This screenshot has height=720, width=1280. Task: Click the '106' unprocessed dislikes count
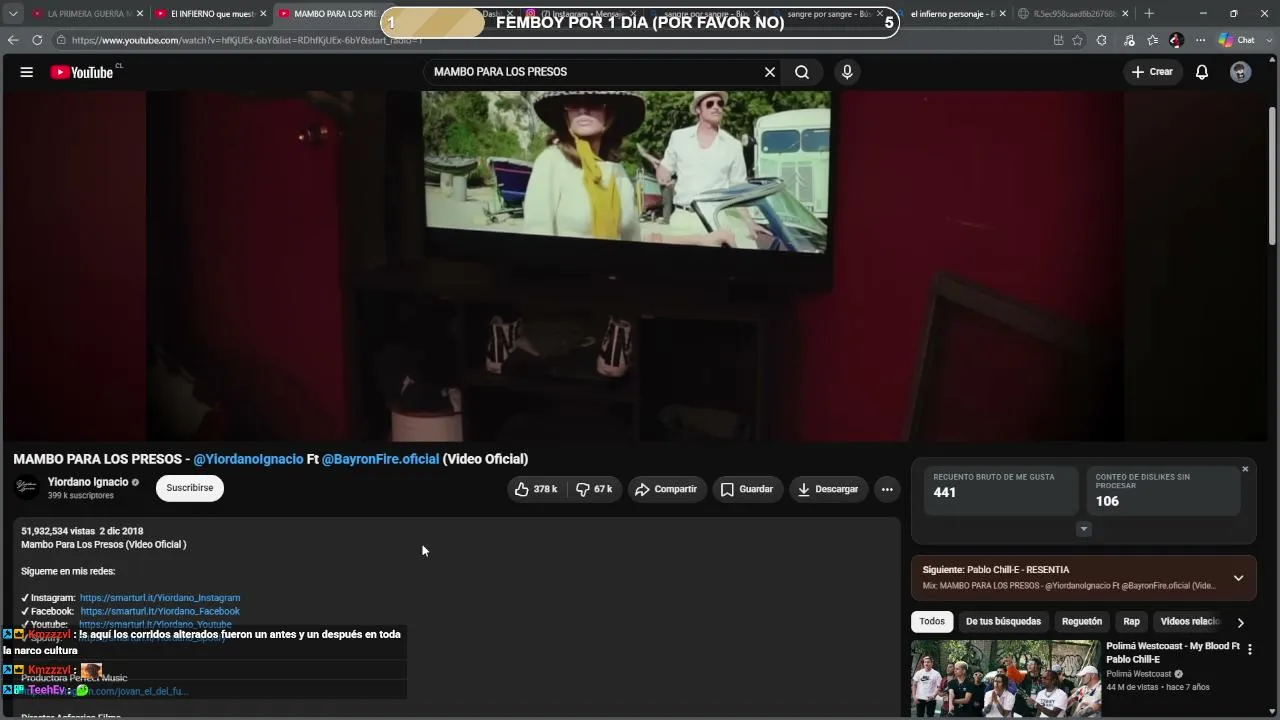(1107, 501)
